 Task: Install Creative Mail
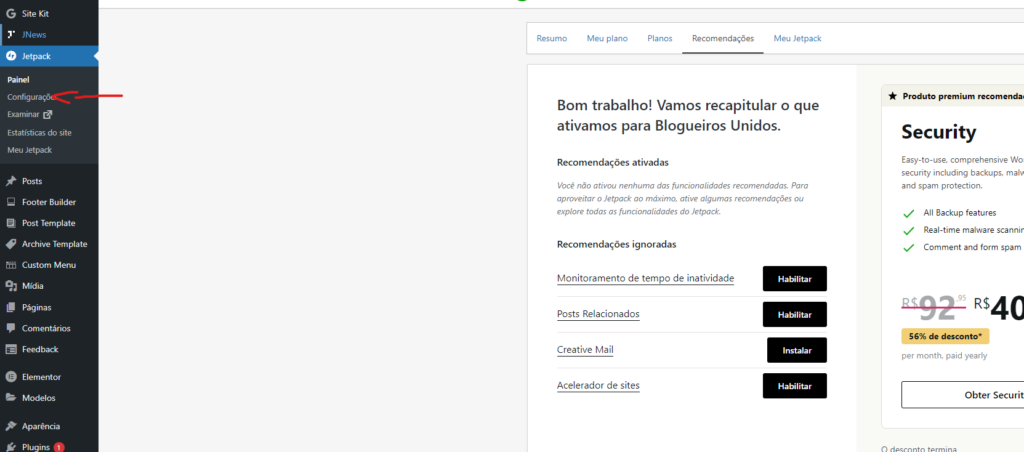(797, 350)
